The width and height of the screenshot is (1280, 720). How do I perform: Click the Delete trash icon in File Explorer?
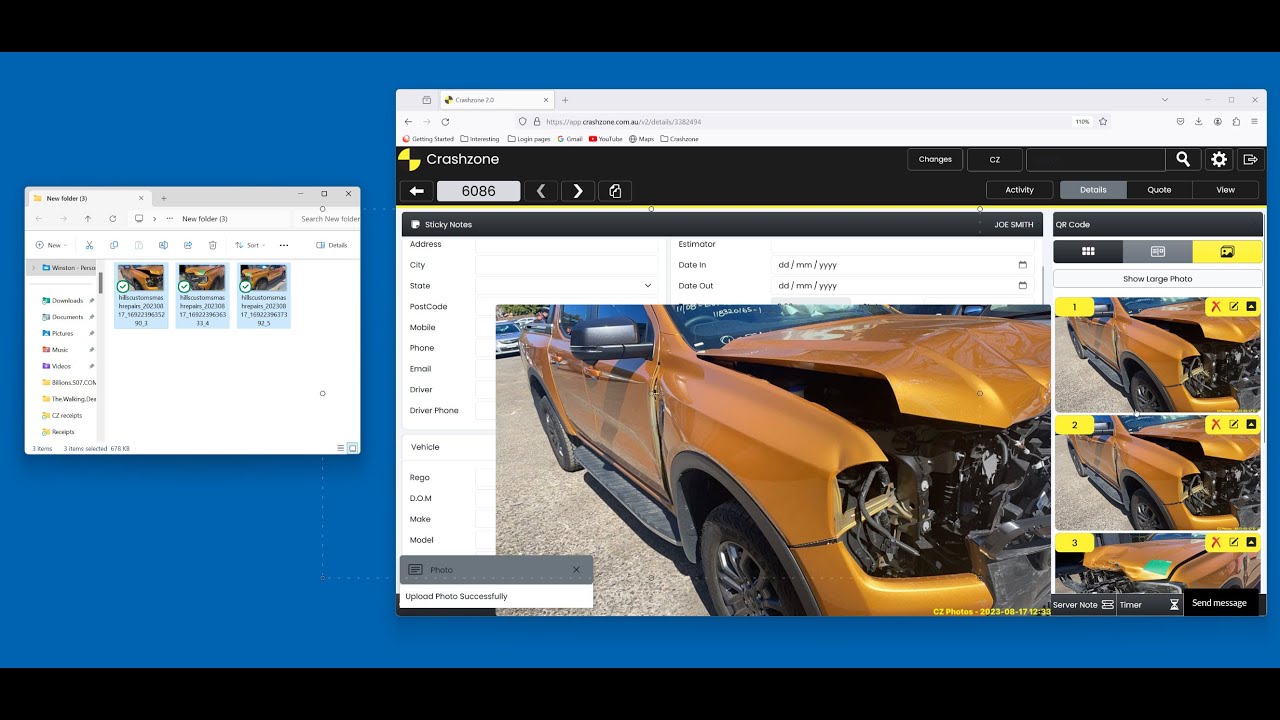(x=212, y=245)
